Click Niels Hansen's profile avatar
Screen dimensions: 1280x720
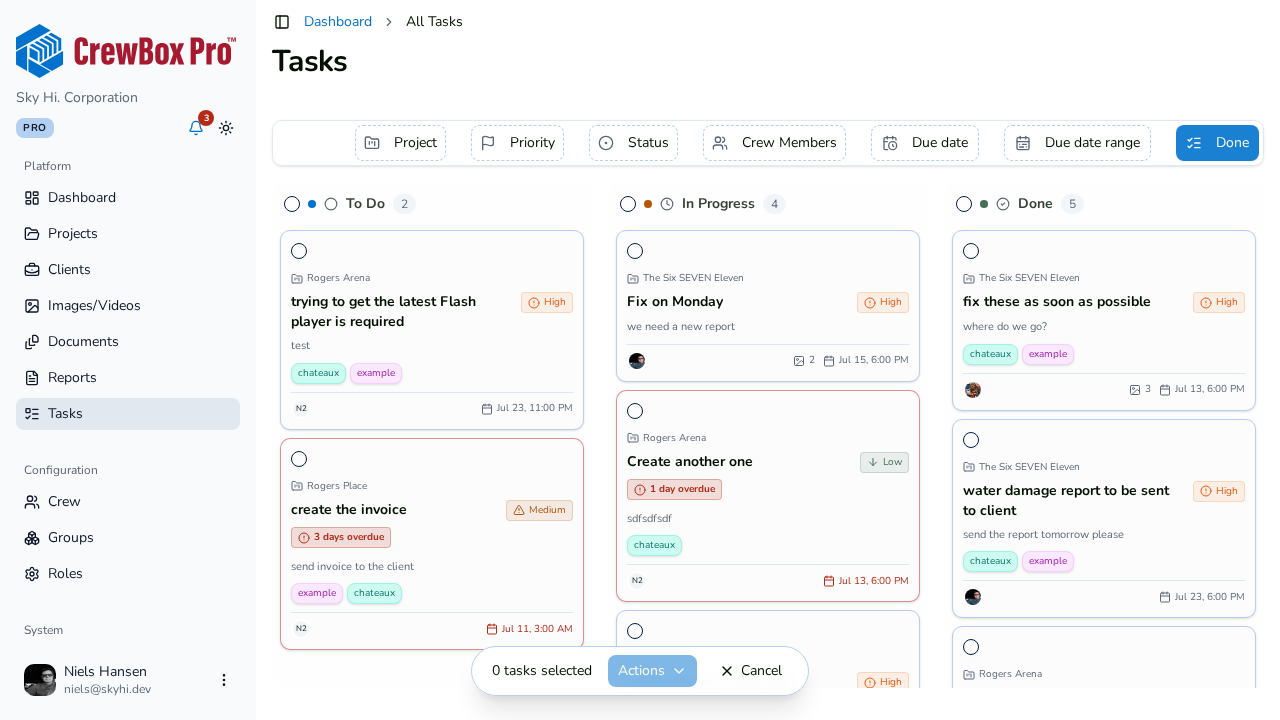[40, 680]
